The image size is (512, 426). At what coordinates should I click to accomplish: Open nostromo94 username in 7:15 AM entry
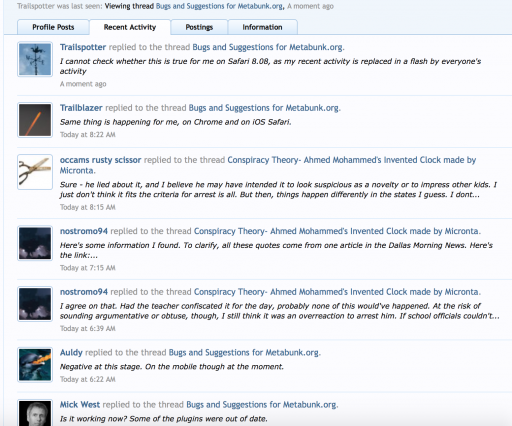point(84,231)
